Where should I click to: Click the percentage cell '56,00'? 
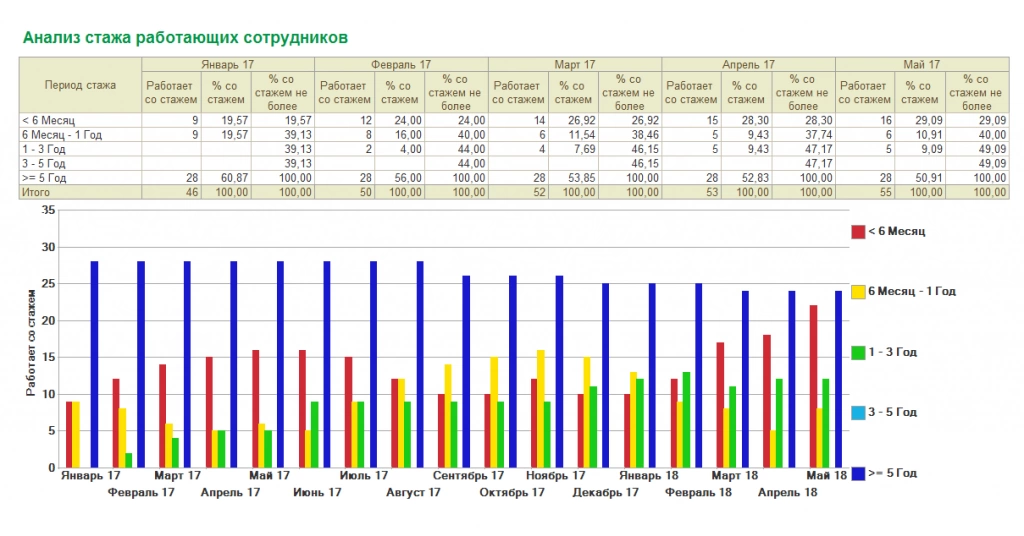pyautogui.click(x=400, y=178)
